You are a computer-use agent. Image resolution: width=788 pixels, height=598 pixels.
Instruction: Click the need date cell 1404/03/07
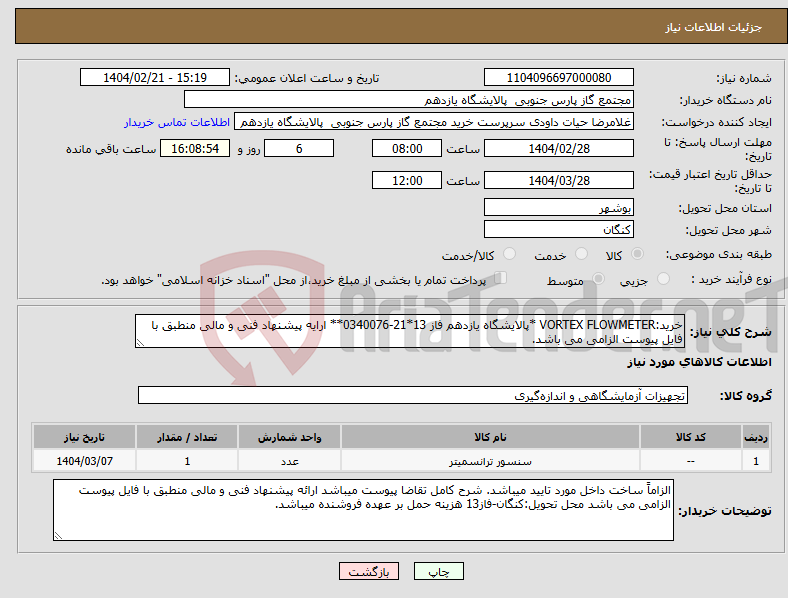[84, 461]
